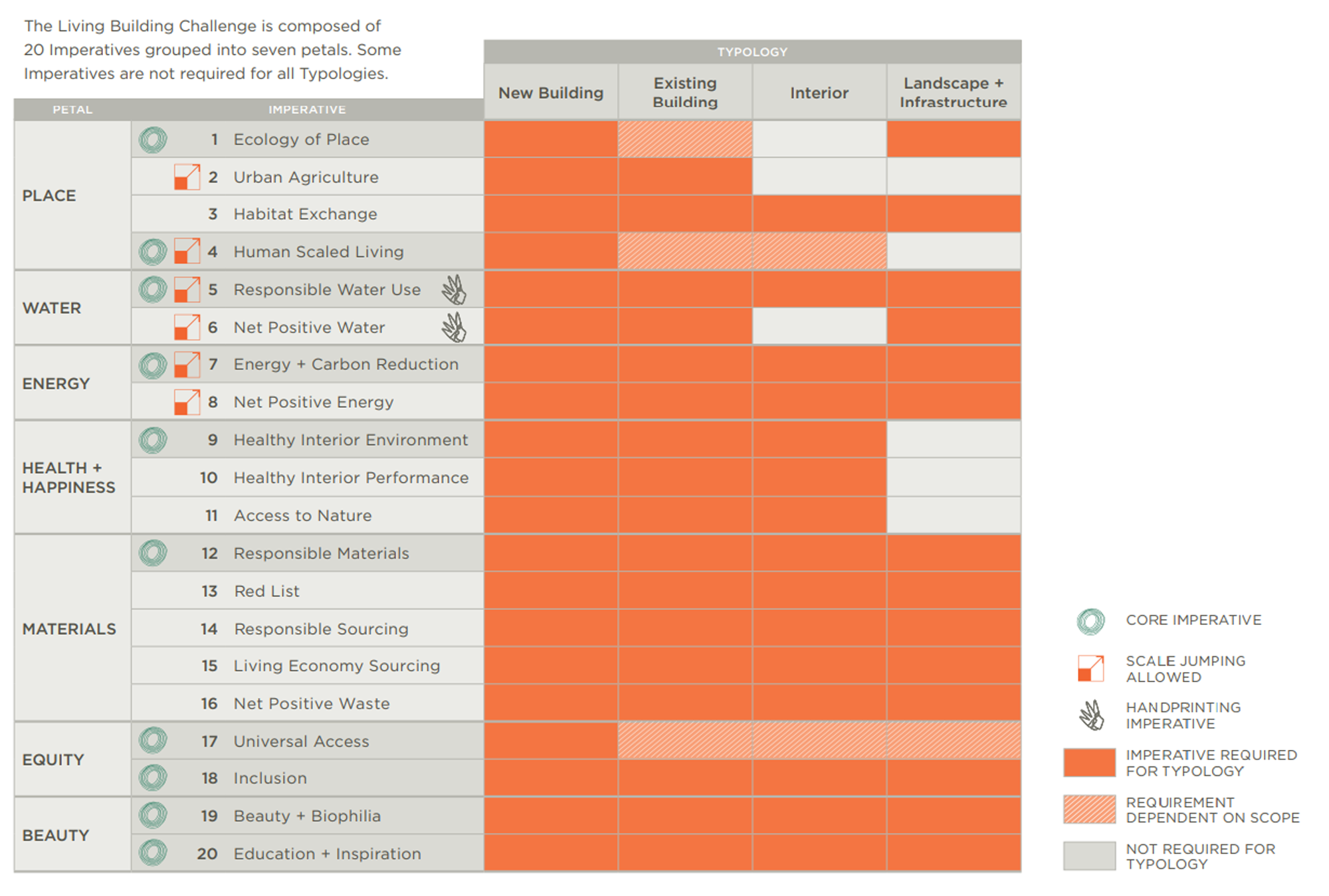The image size is (1329, 896).
Task: Click the core imperative icon for Education + Inspiration
Action: point(153,853)
